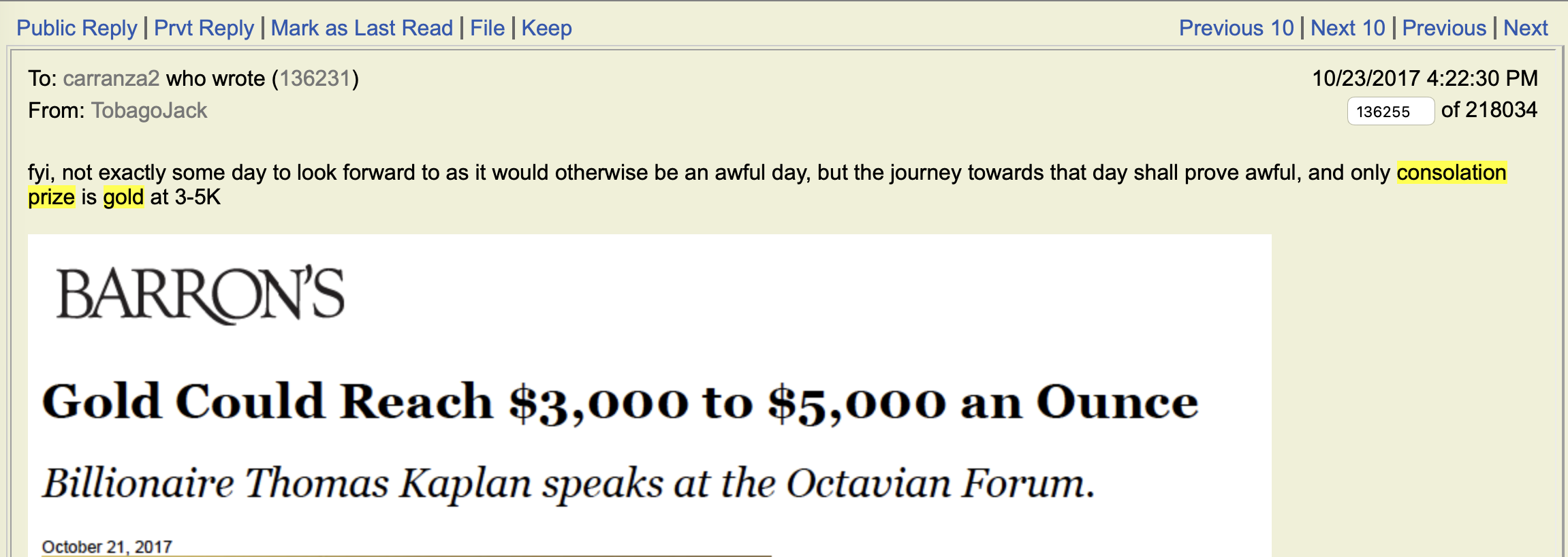The height and width of the screenshot is (557, 1568).
Task: Open the Previous message link
Action: click(x=1443, y=28)
